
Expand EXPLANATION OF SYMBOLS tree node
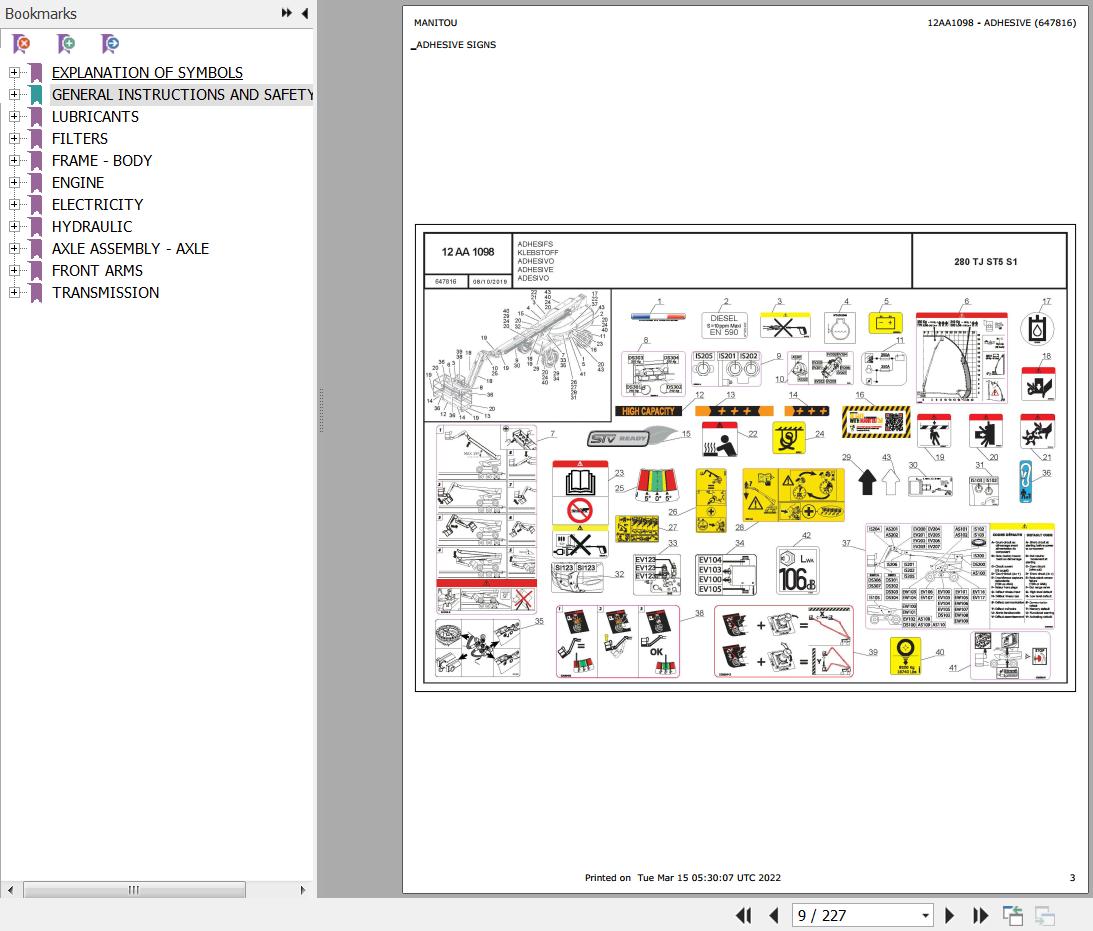(14, 72)
